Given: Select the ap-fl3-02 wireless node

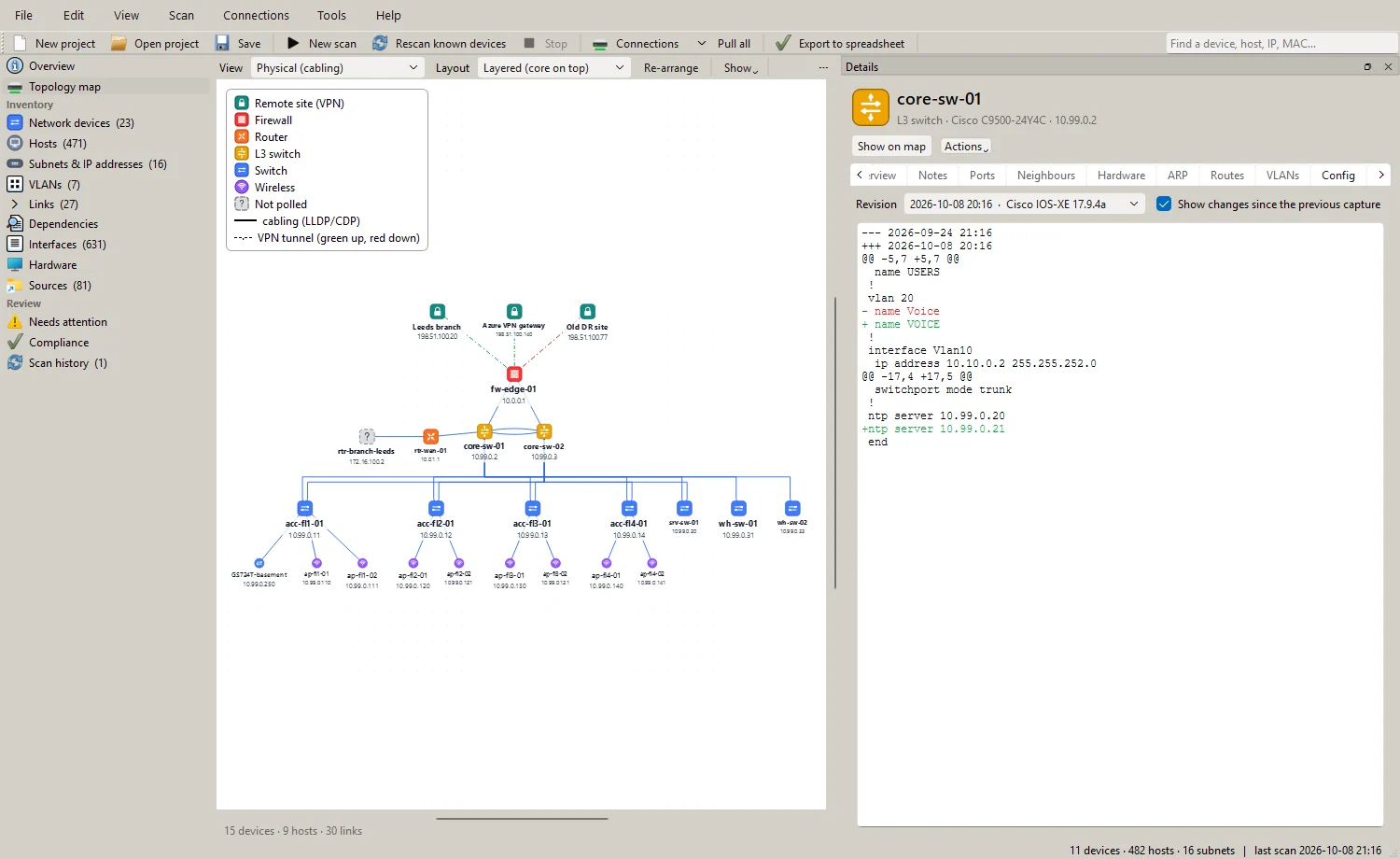Looking at the screenshot, I should pyautogui.click(x=555, y=564).
